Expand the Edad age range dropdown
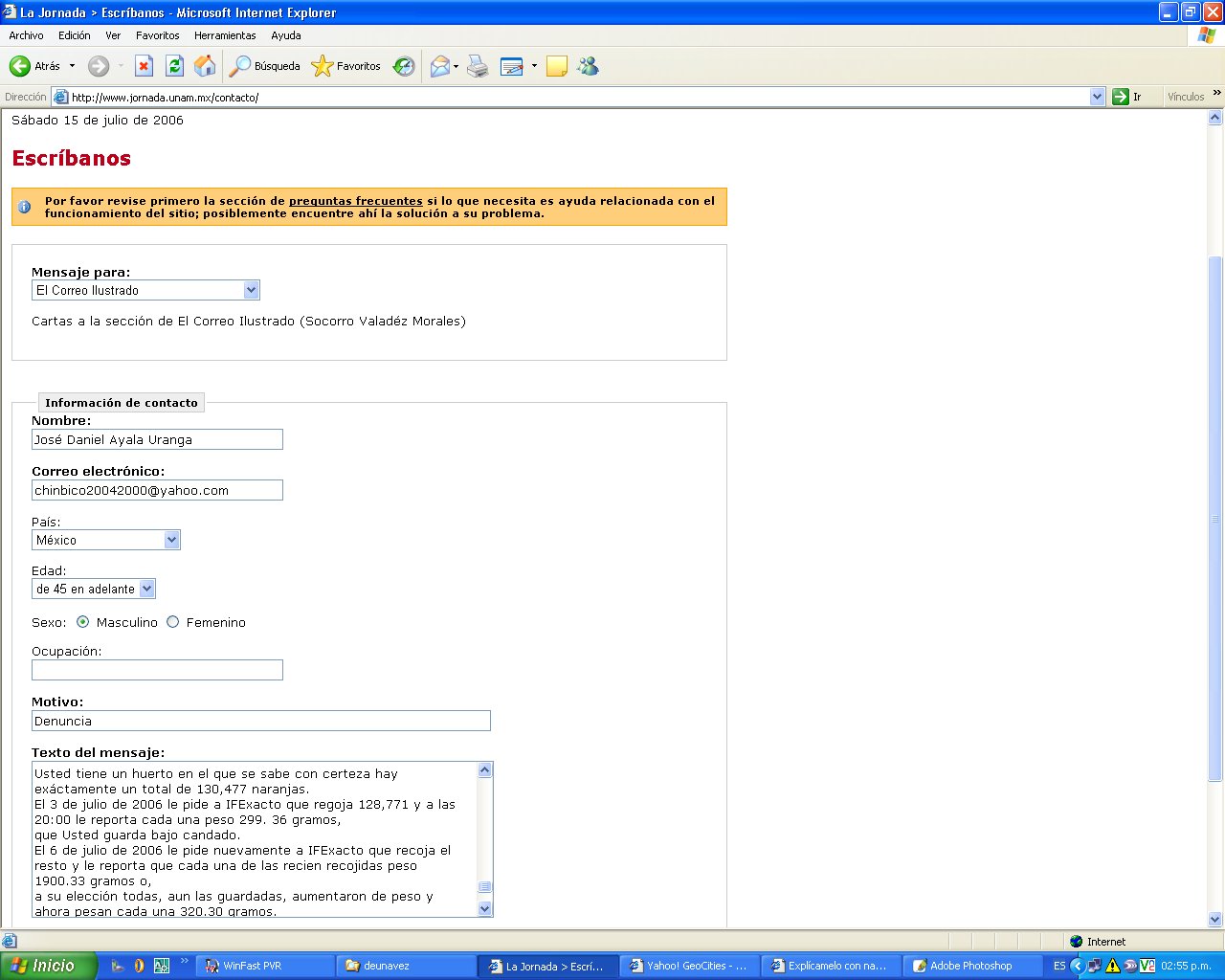Viewport: 1225px width, 980px height. pos(146,589)
